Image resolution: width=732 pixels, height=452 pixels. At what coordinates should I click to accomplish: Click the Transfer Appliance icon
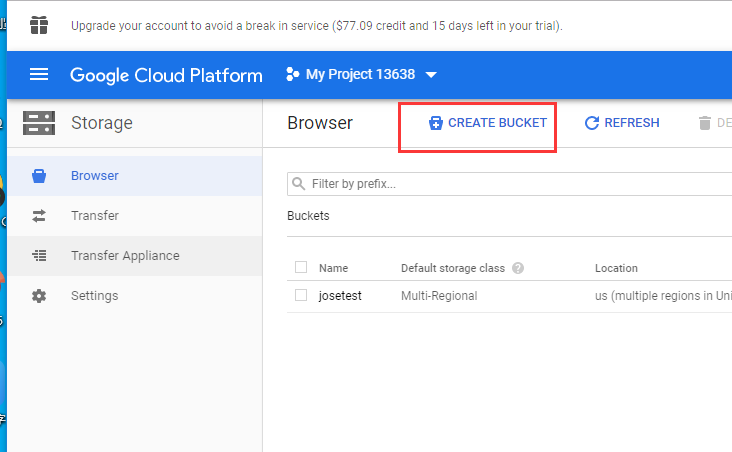tap(39, 255)
